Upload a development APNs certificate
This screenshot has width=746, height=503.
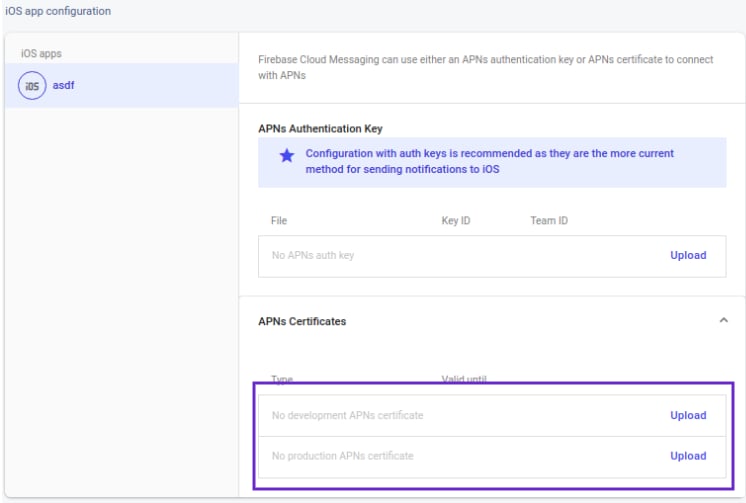(688, 415)
